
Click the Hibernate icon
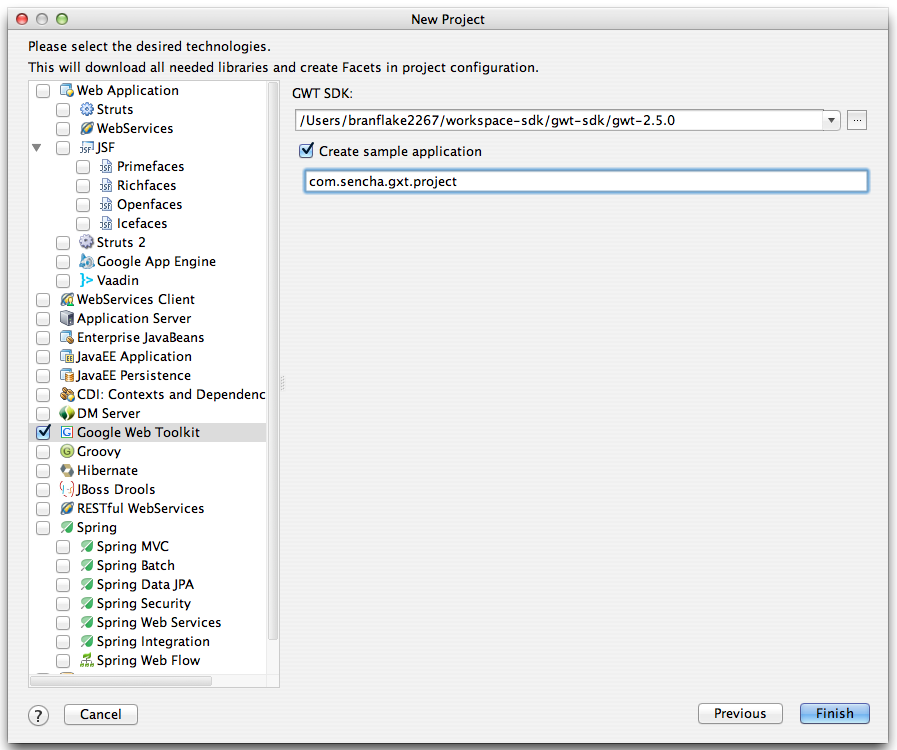click(x=67, y=470)
